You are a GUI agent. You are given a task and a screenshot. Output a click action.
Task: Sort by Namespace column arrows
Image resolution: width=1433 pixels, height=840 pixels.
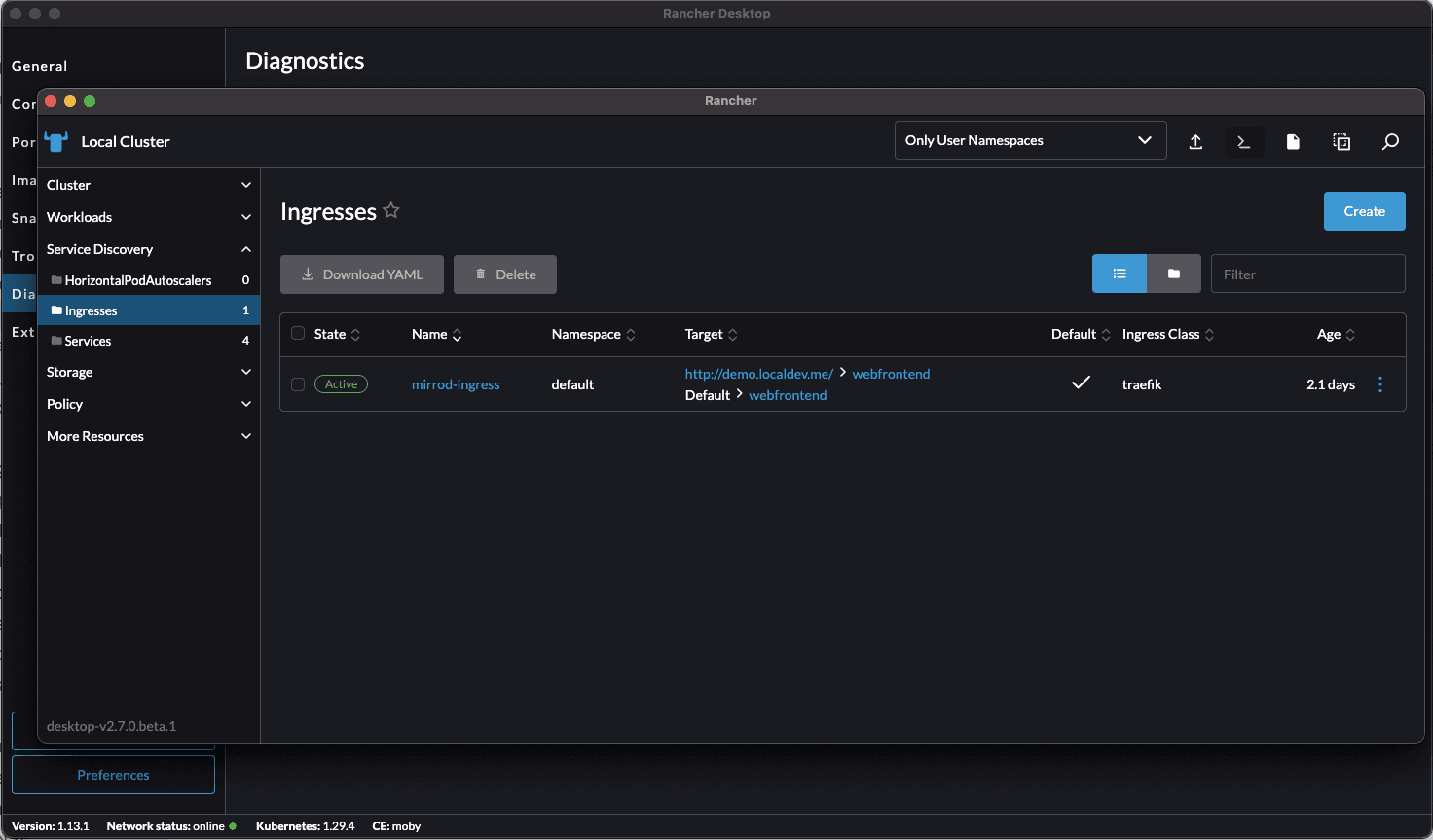coord(631,335)
